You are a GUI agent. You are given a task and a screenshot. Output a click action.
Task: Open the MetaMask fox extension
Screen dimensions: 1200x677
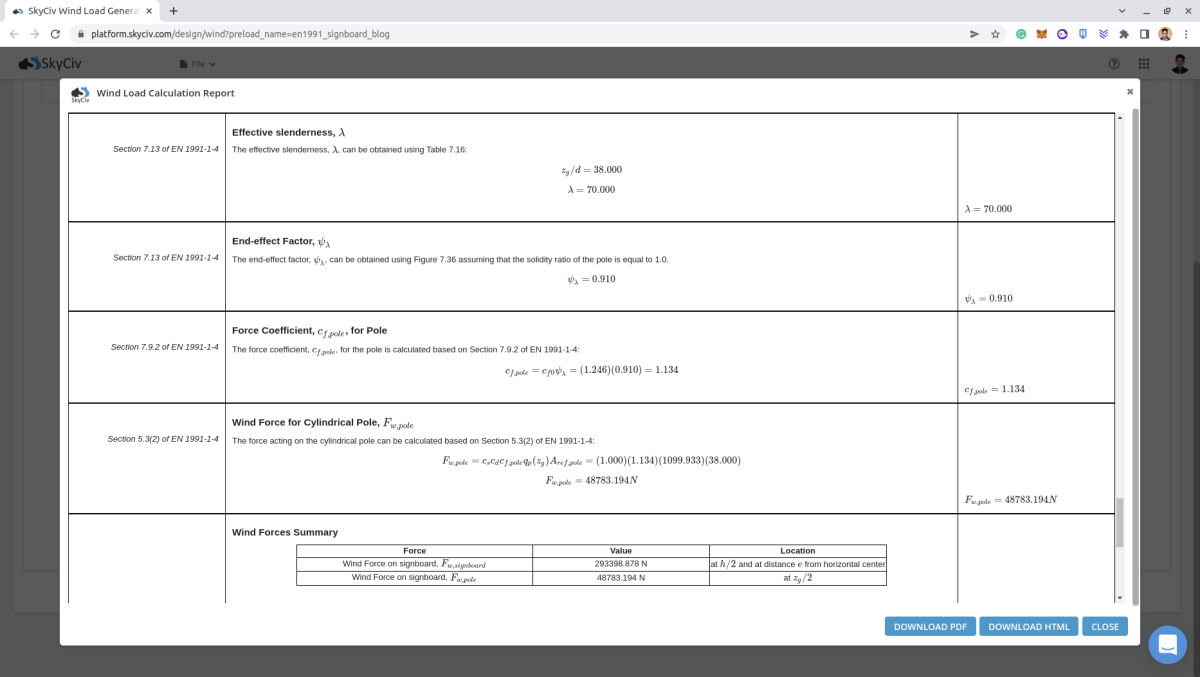tap(1041, 33)
